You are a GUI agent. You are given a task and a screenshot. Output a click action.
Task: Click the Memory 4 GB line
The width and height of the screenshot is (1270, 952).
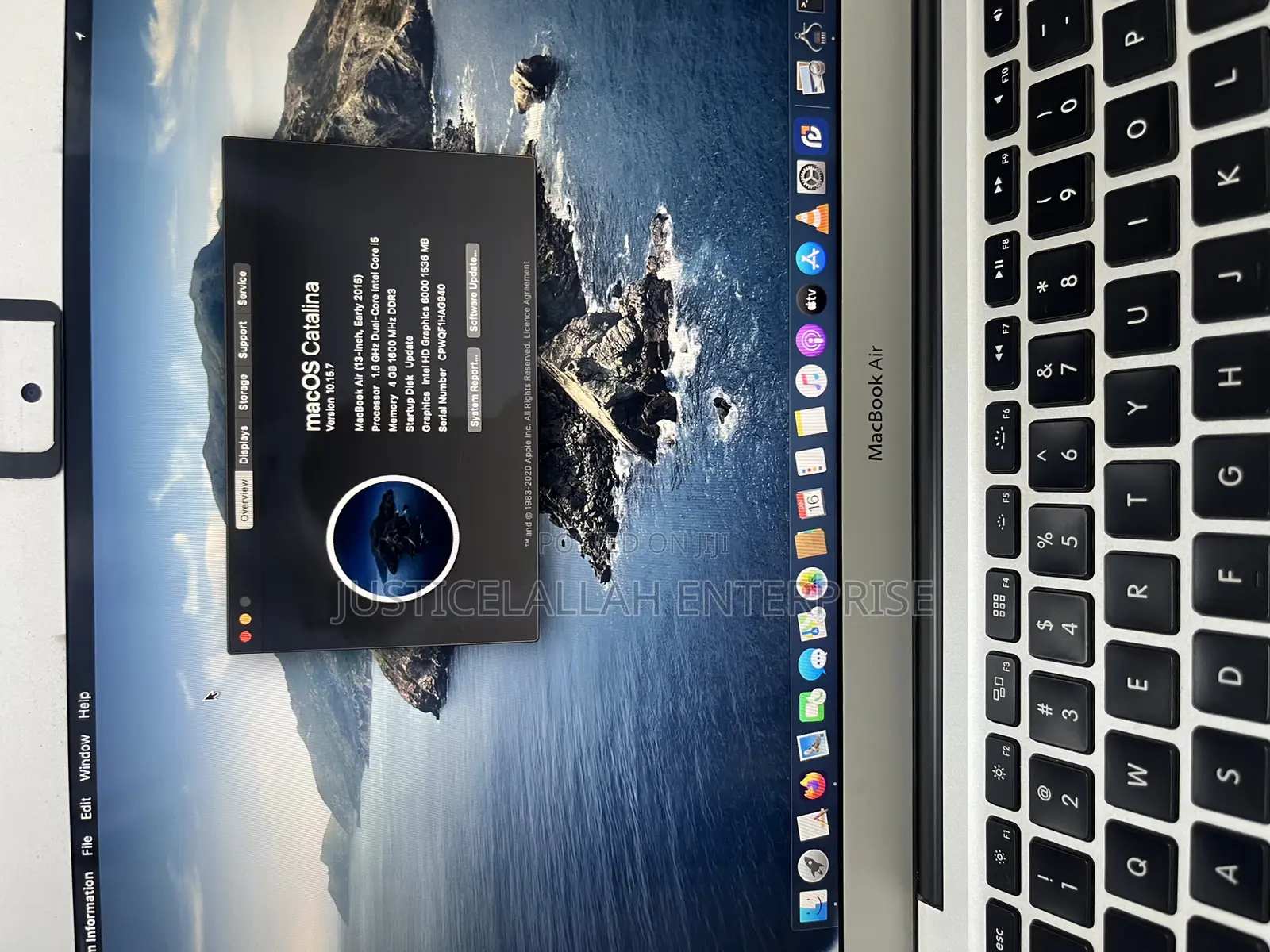point(392,362)
